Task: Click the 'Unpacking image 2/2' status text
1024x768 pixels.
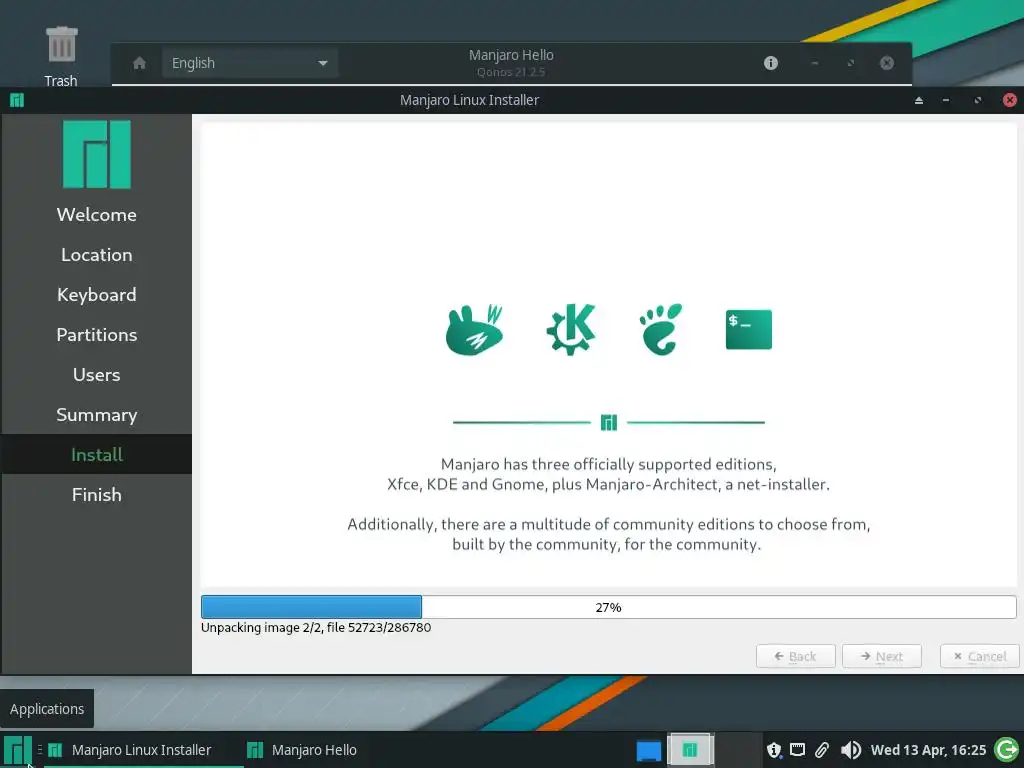Action: tap(316, 628)
